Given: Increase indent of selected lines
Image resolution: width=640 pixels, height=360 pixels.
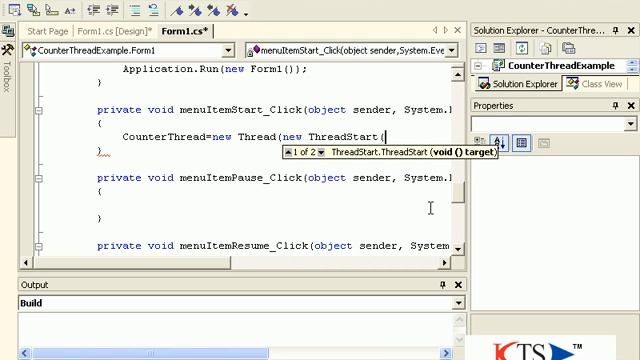Looking at the screenshot, I should 112,10.
